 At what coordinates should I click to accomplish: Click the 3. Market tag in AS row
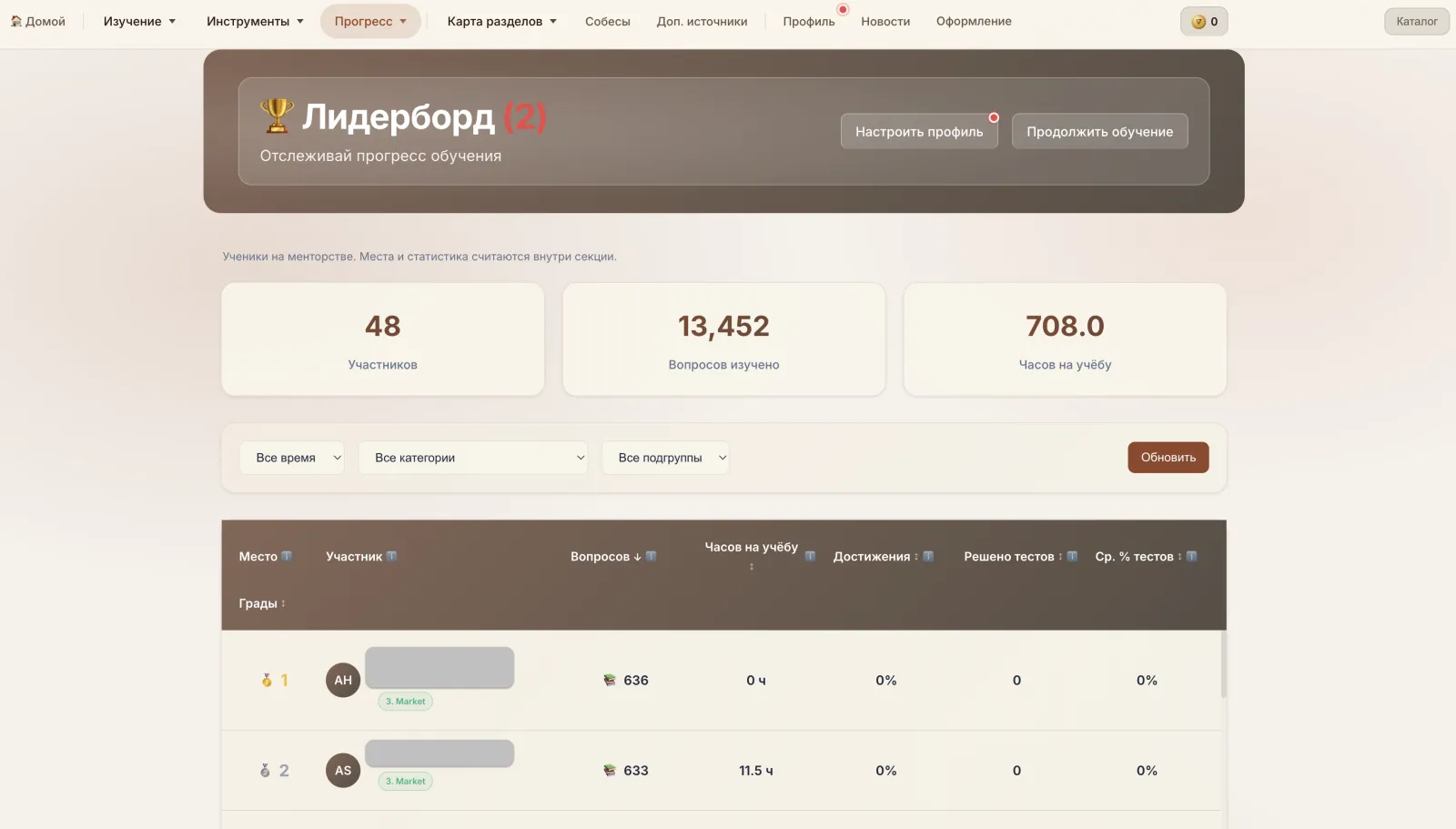(x=405, y=782)
